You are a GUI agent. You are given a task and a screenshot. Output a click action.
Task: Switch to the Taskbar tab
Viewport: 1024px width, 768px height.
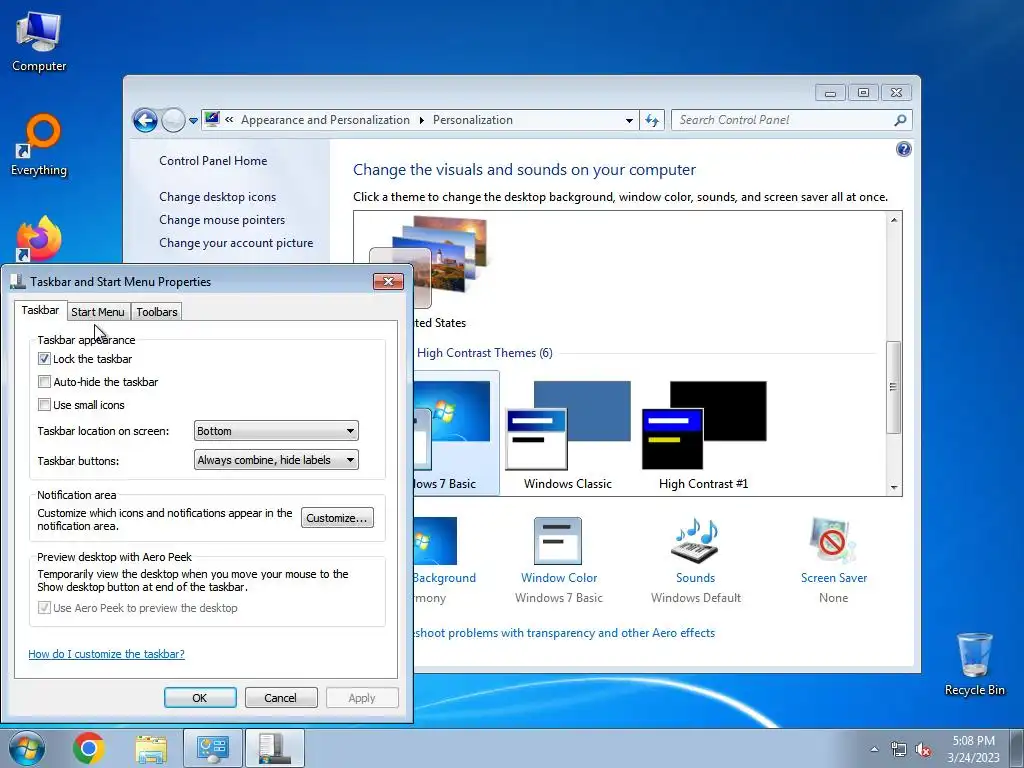point(40,310)
